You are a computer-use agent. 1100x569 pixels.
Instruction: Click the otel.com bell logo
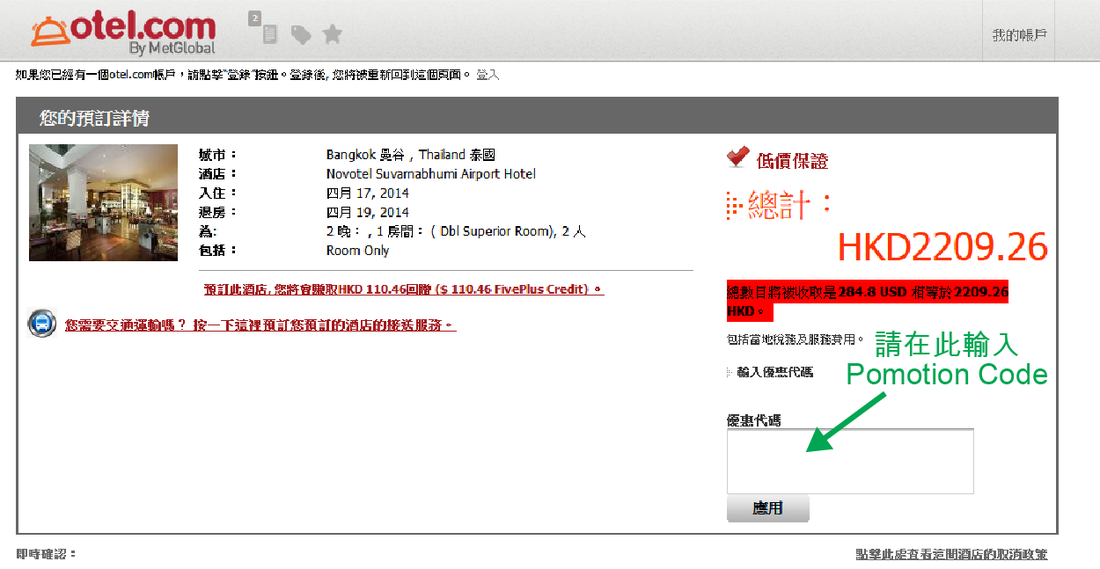click(x=49, y=30)
